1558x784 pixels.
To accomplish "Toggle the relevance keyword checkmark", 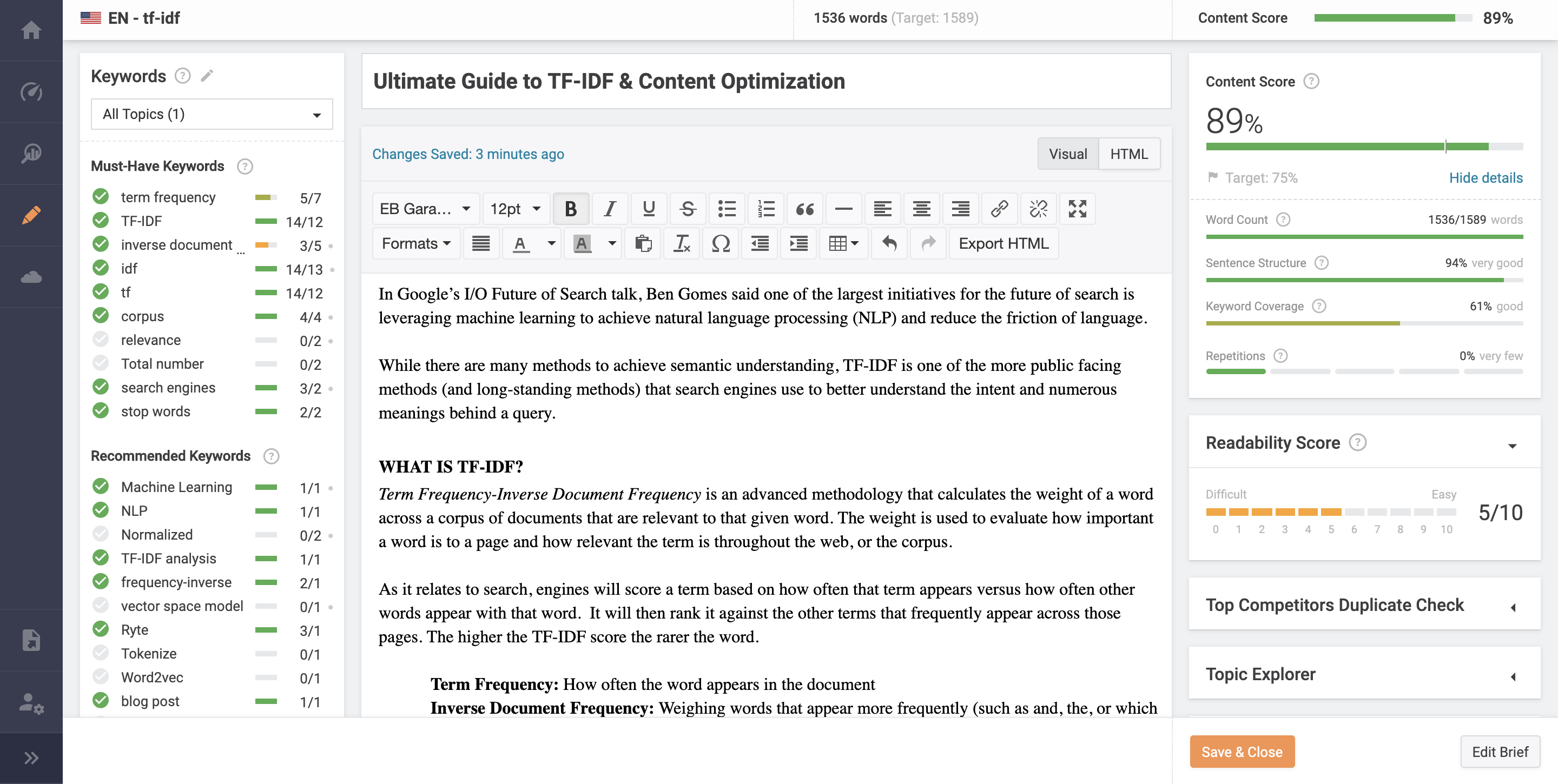I will [101, 340].
